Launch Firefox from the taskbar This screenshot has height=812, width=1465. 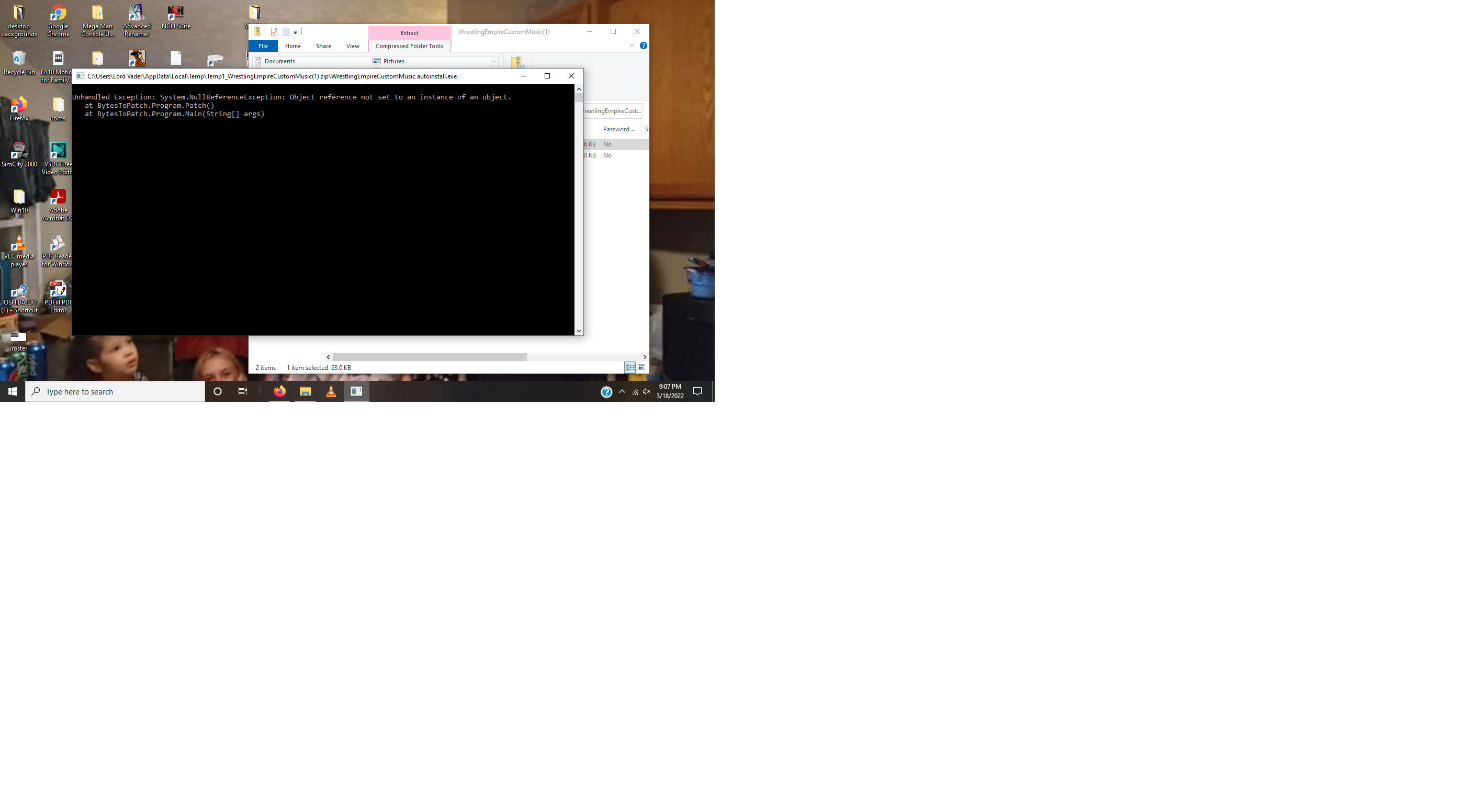[x=279, y=391]
